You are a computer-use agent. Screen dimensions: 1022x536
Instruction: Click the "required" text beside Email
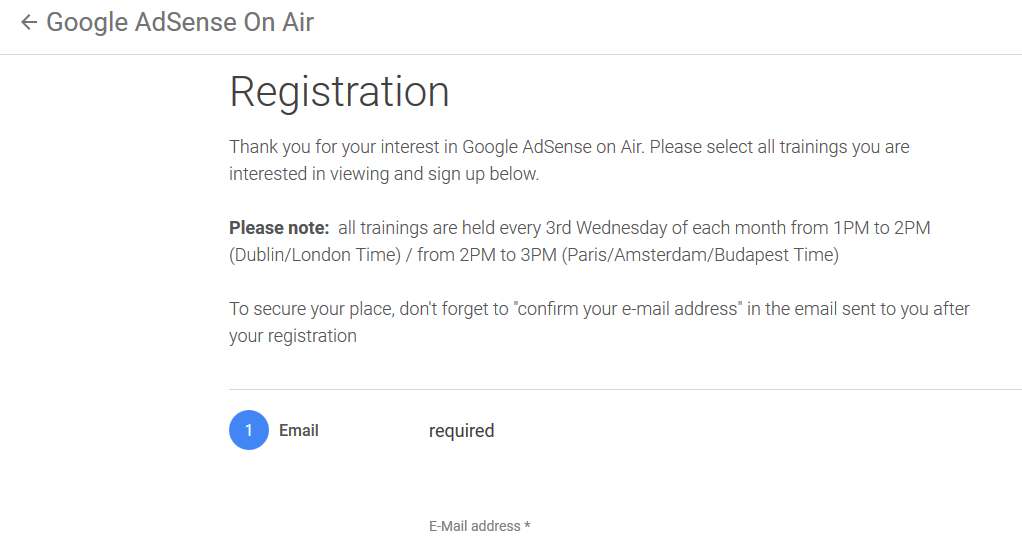coord(461,431)
